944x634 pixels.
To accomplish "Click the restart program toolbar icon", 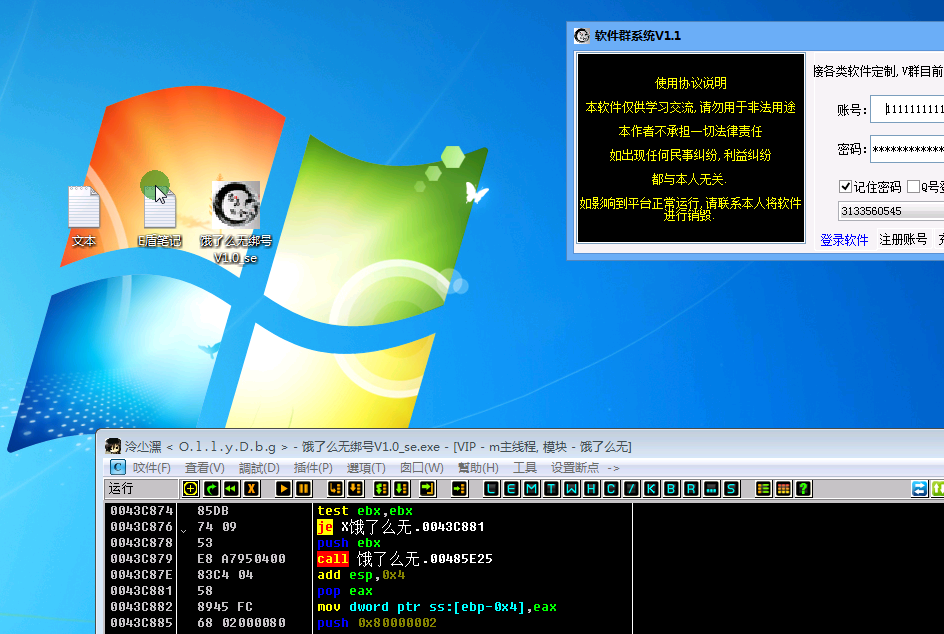I will (211, 489).
